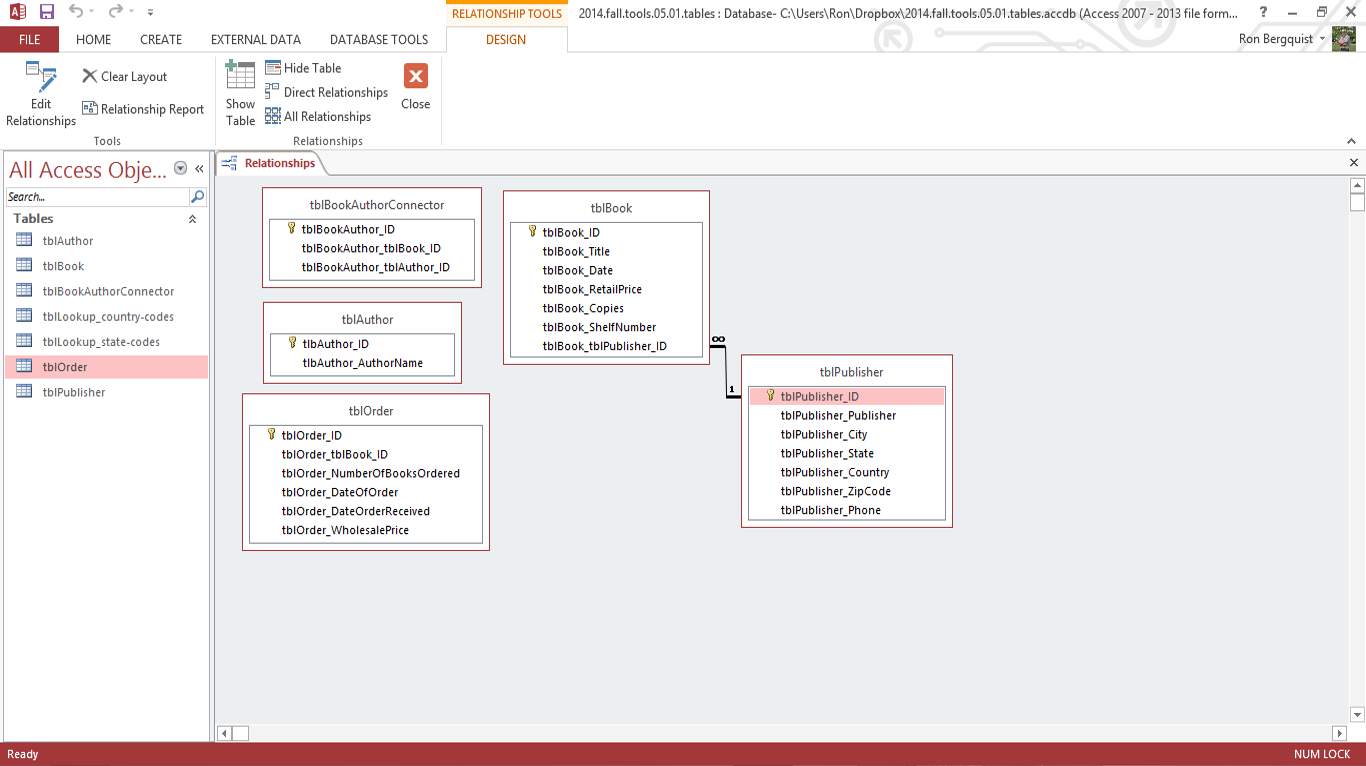
Task: Open the Relationship Report
Action: click(142, 110)
